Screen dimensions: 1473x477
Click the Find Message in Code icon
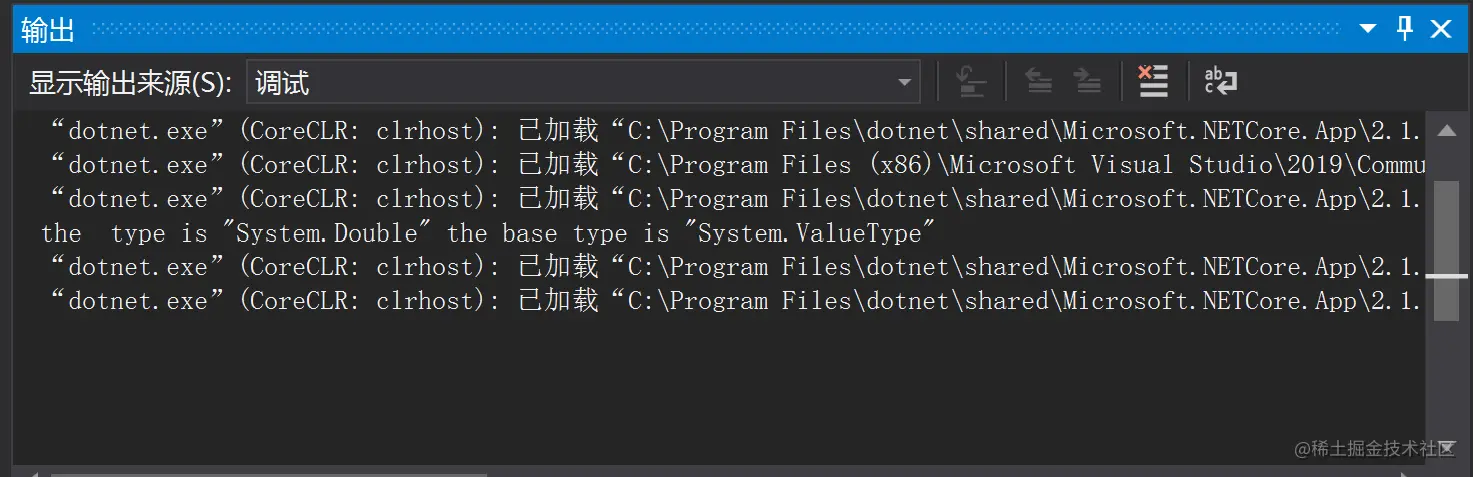(x=971, y=81)
